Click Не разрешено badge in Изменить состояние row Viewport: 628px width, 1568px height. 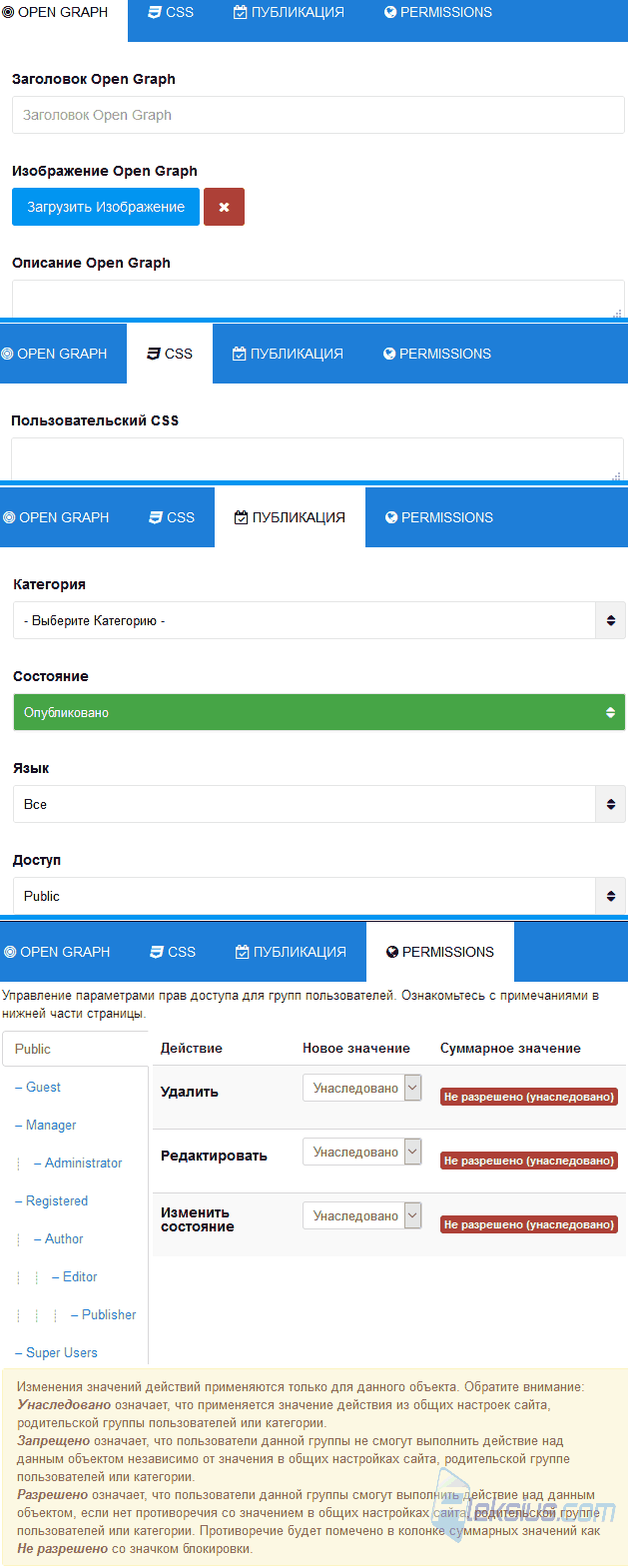pos(529,1224)
